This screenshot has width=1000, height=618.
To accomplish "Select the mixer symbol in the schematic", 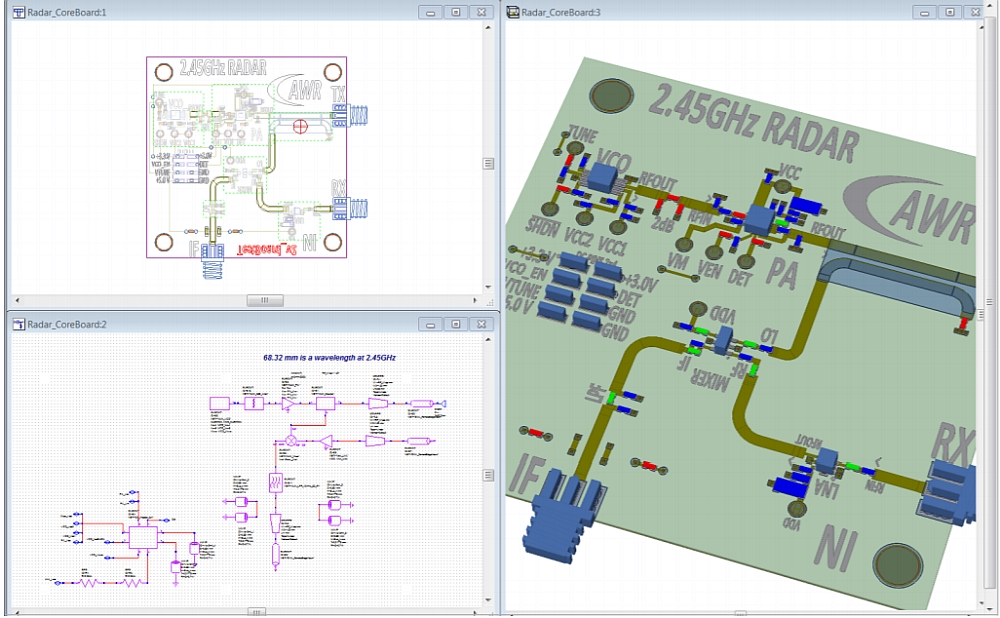I will (291, 440).
